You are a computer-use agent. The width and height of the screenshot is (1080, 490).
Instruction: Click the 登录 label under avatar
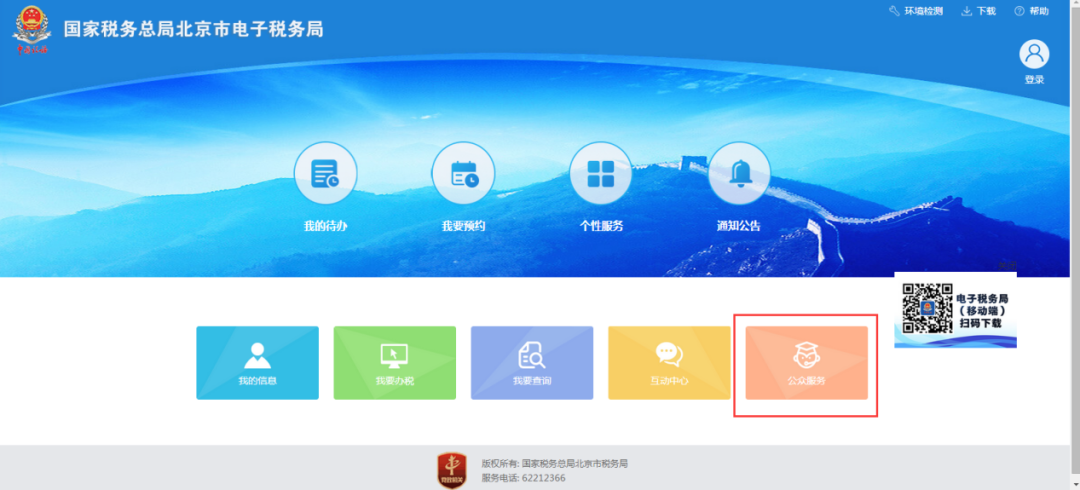click(1034, 79)
